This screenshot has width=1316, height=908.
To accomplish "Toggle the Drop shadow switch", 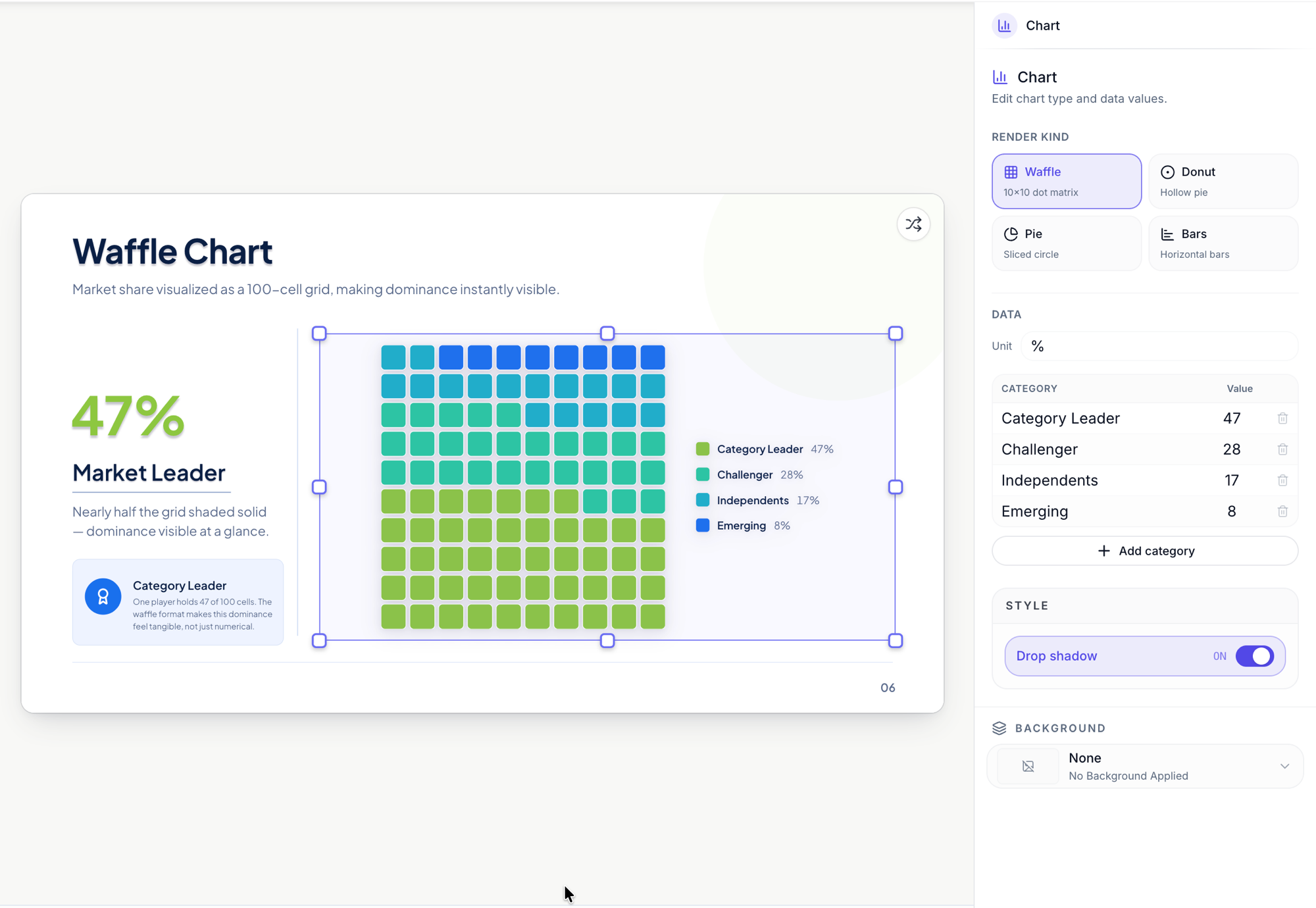I will coord(1255,656).
